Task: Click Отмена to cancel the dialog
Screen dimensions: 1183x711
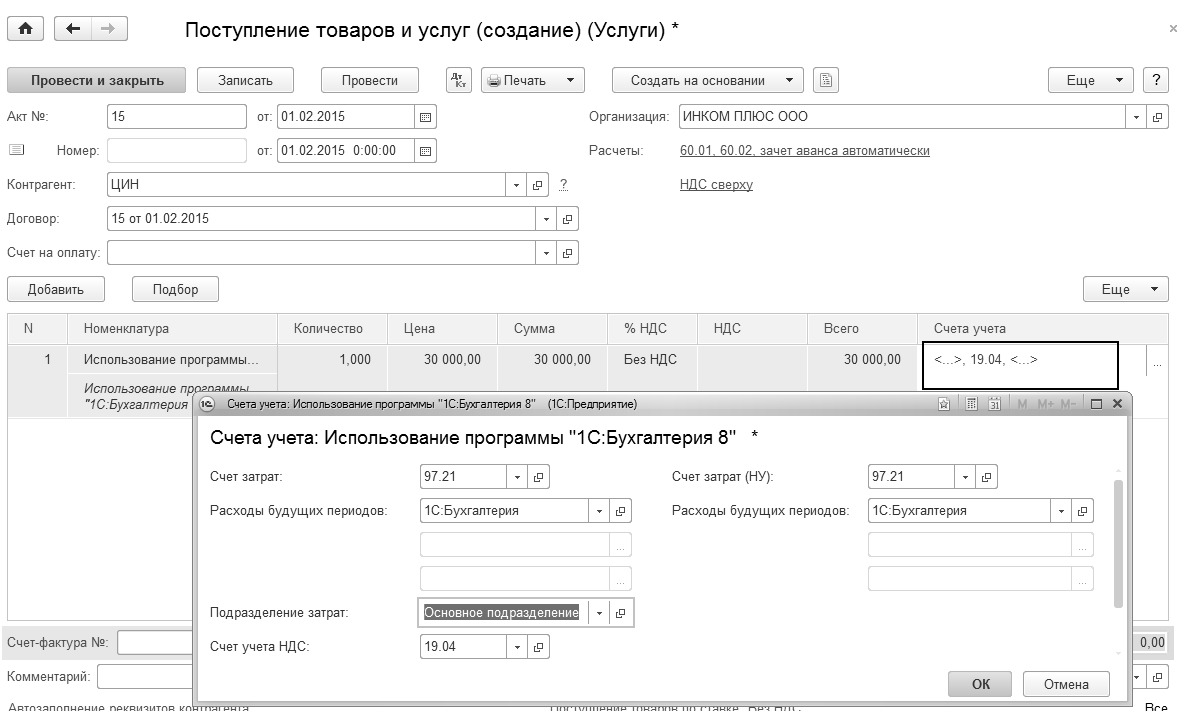Action: pyautogui.click(x=1066, y=685)
